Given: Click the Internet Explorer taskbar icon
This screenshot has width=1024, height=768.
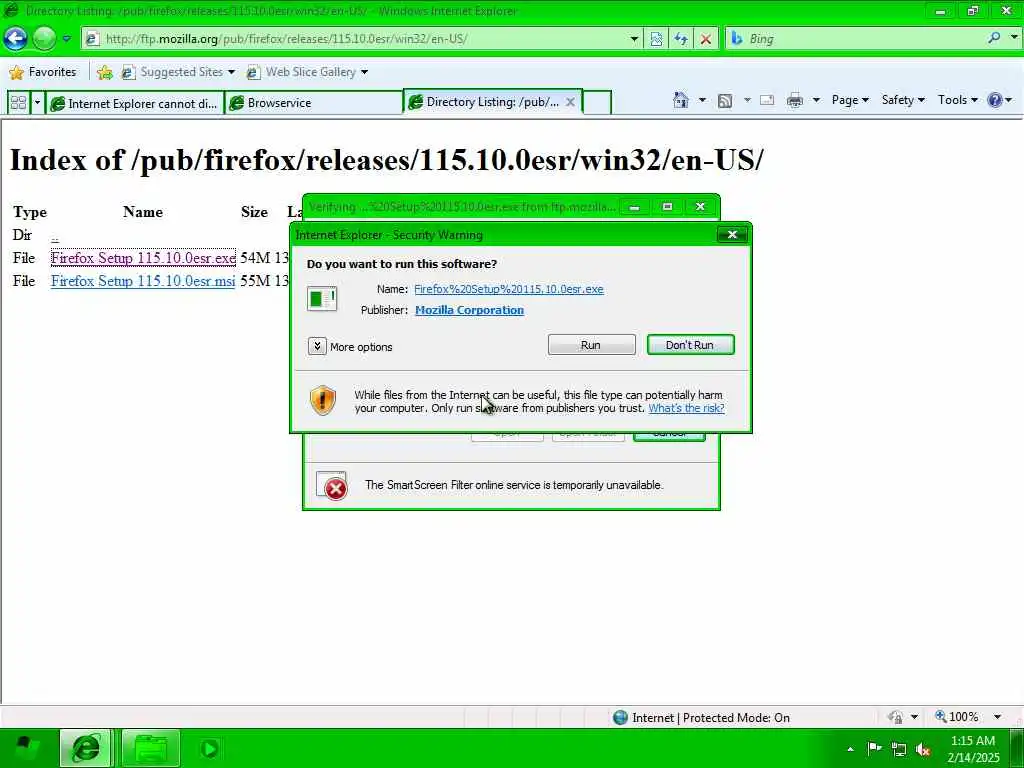Looking at the screenshot, I should [x=86, y=748].
